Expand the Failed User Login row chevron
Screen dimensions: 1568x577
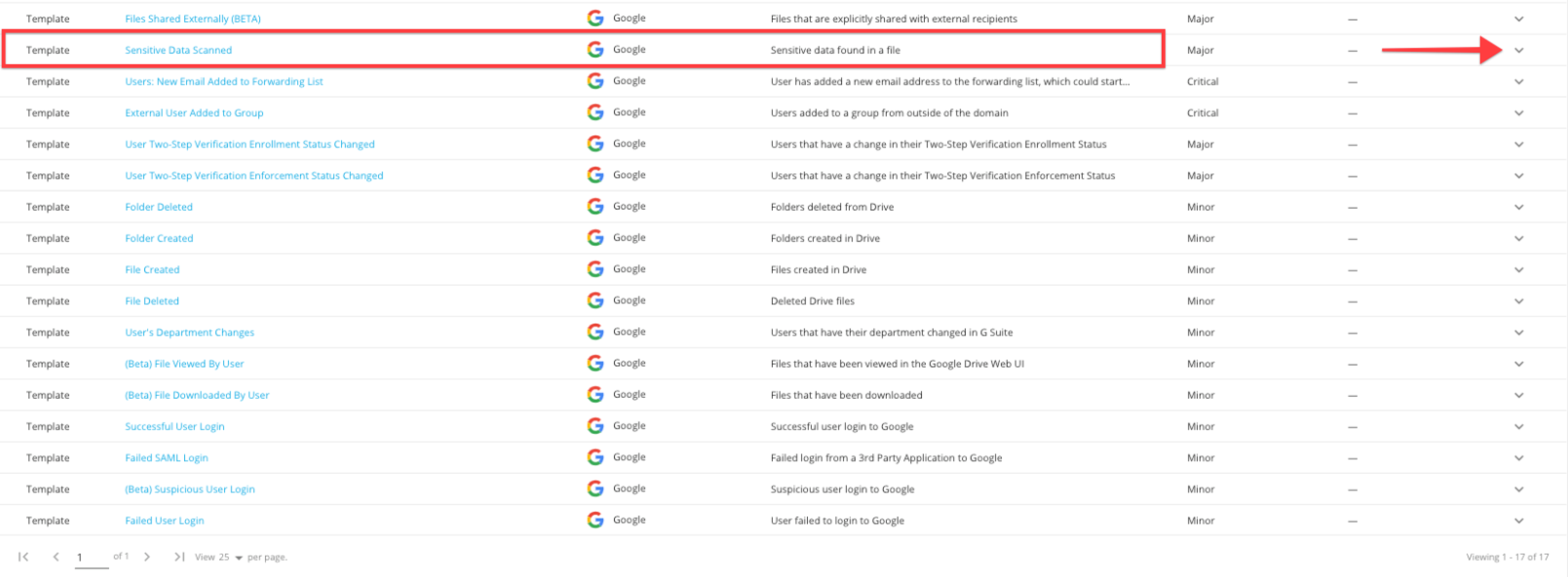click(x=1518, y=520)
